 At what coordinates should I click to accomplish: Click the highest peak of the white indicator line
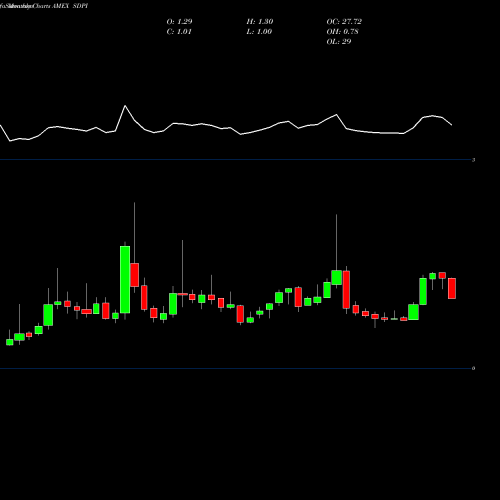pyautogui.click(x=125, y=106)
